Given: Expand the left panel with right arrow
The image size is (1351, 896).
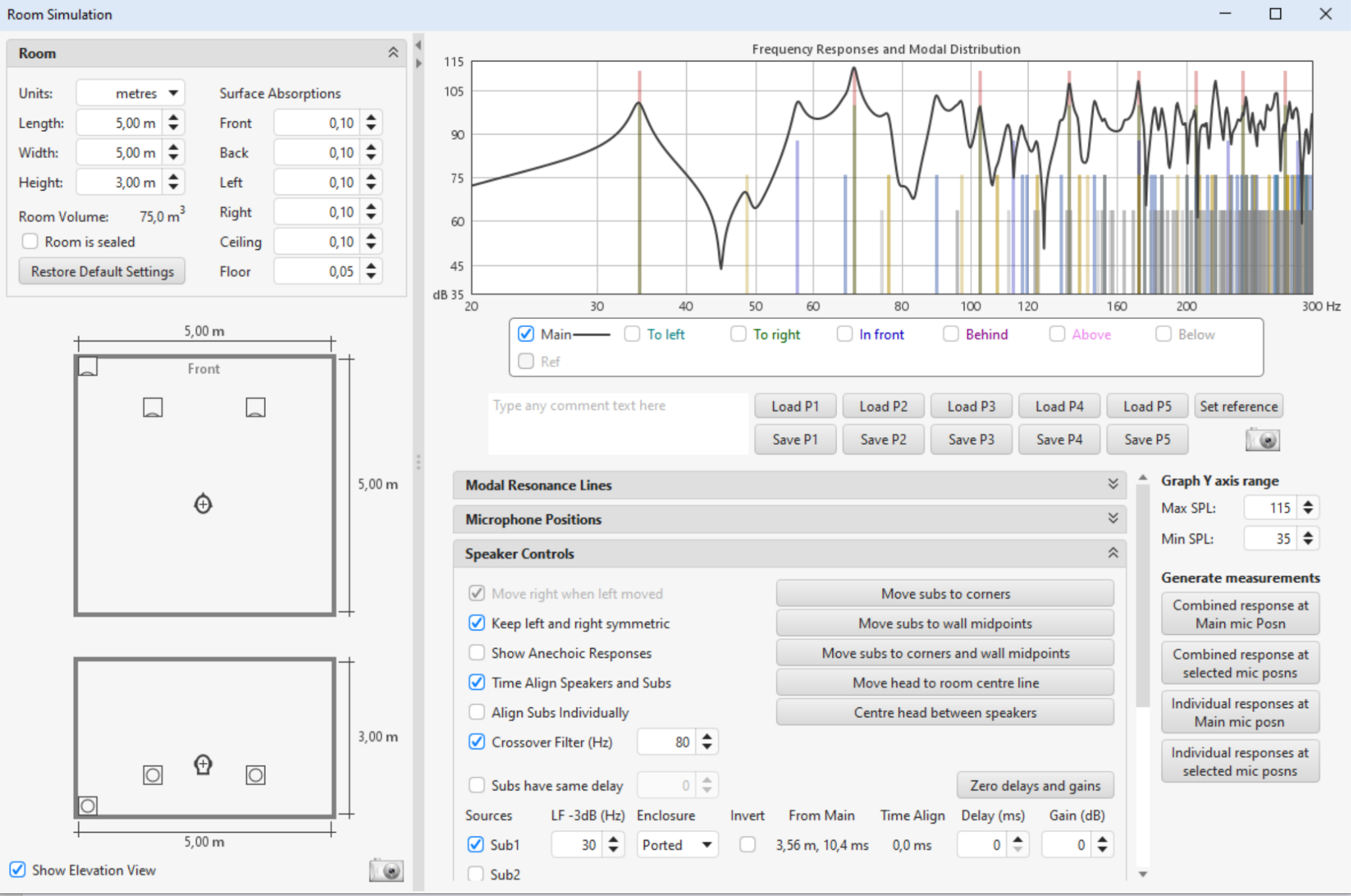Looking at the screenshot, I should point(418,63).
